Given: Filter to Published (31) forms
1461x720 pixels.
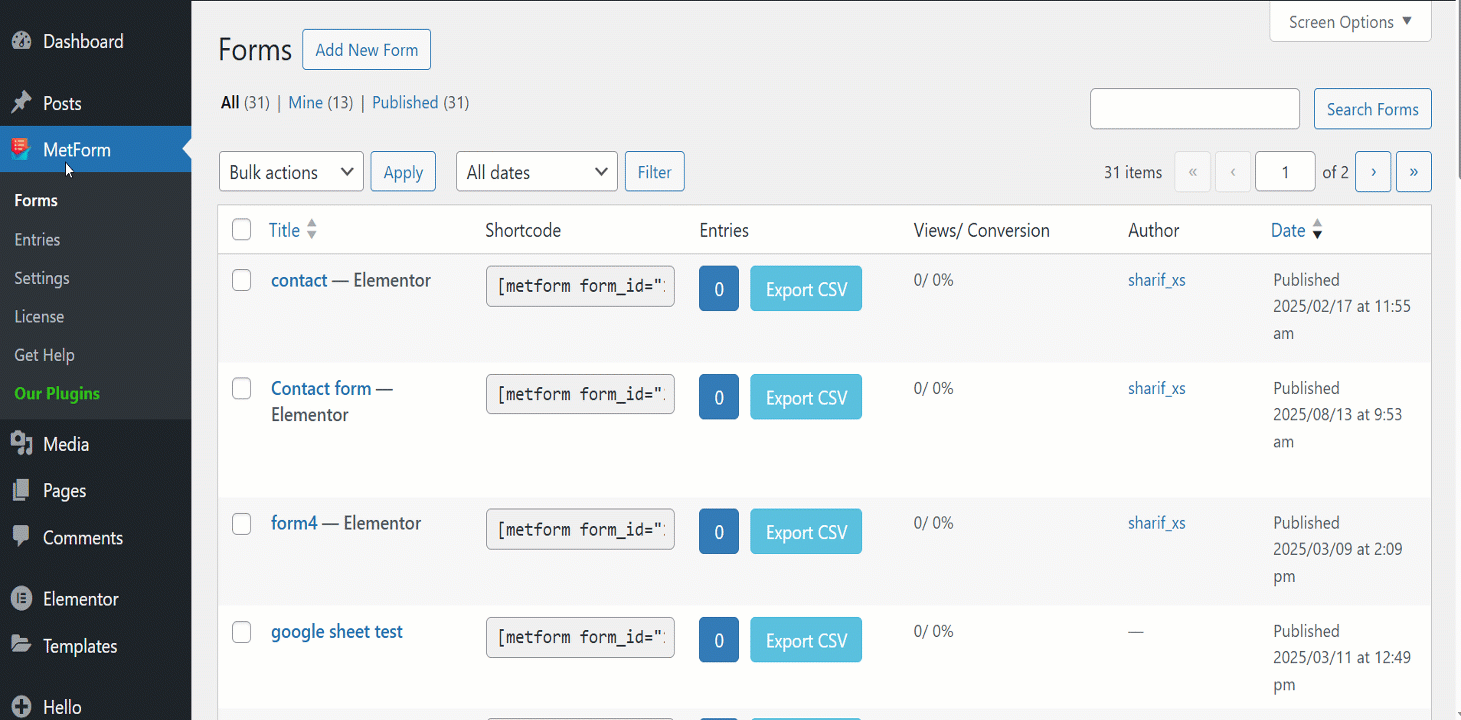Looking at the screenshot, I should coord(420,102).
